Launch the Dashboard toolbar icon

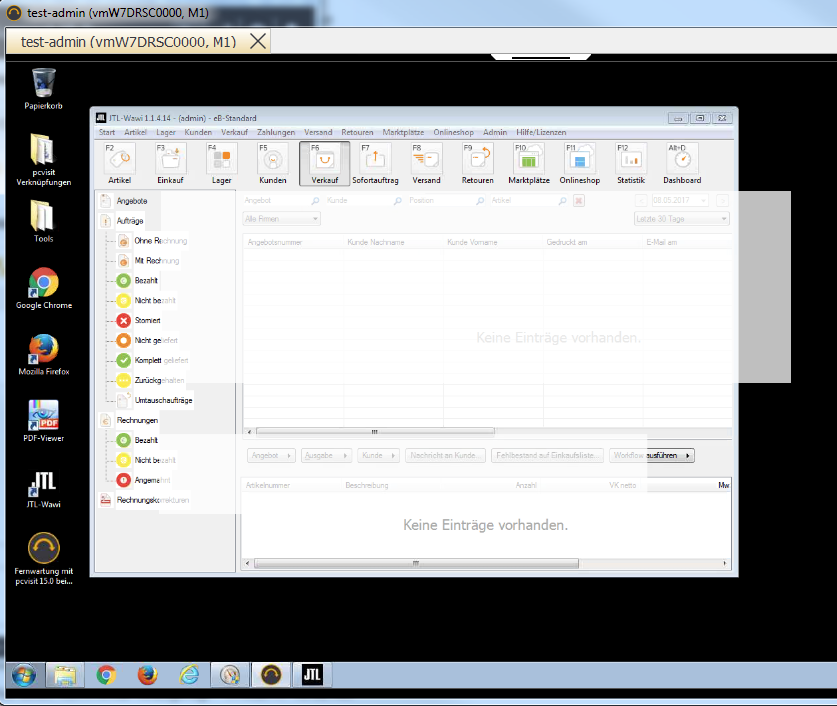[x=681, y=163]
